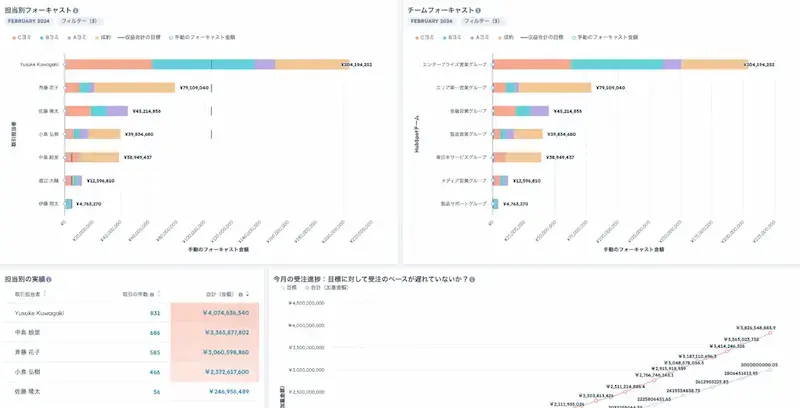Screen dimensions: 800x408
Task: Open フィルター (3) in チームフォーキャスト panel
Action: (x=483, y=21)
